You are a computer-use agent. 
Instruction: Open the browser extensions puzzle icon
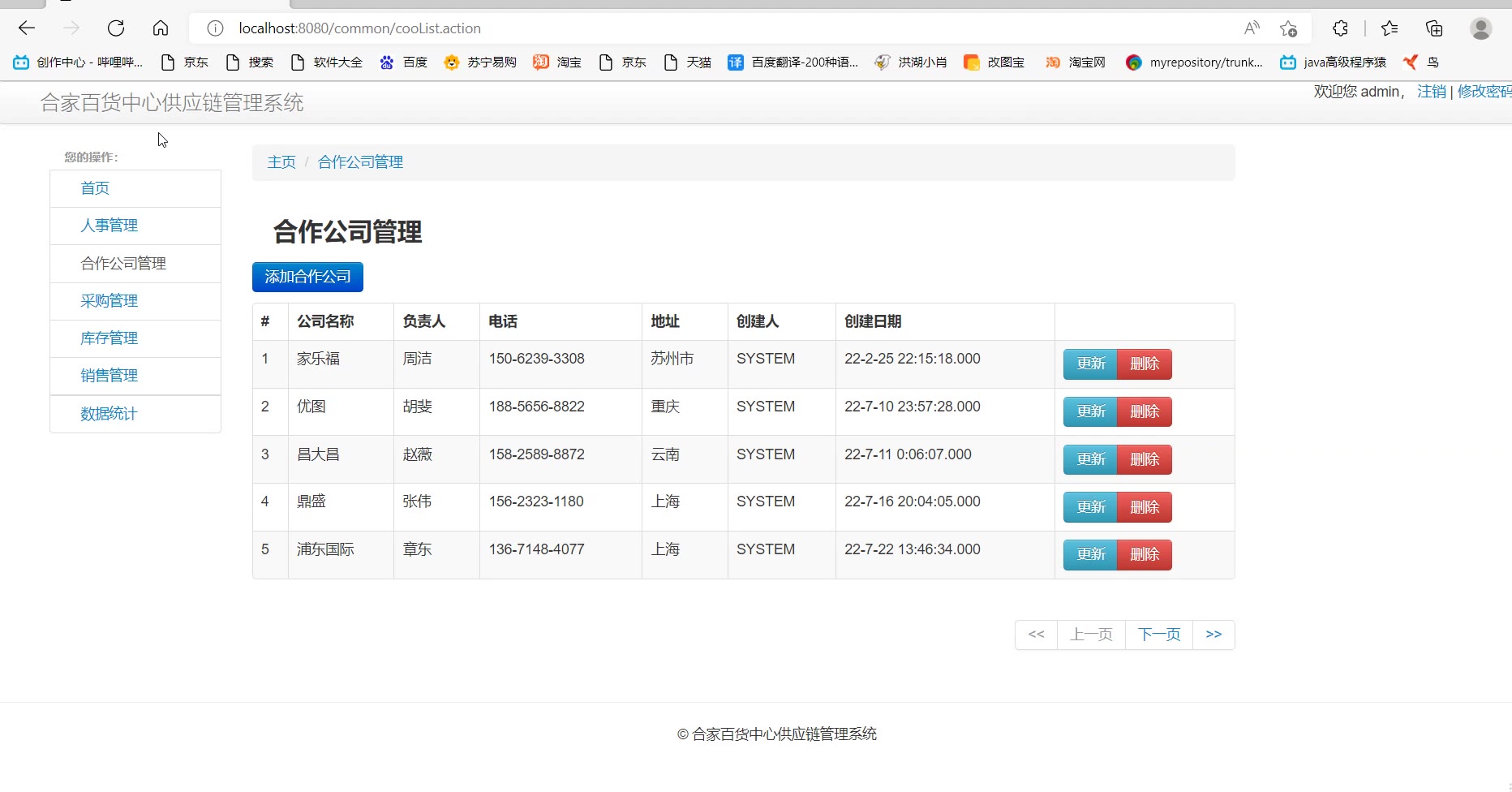point(1340,28)
